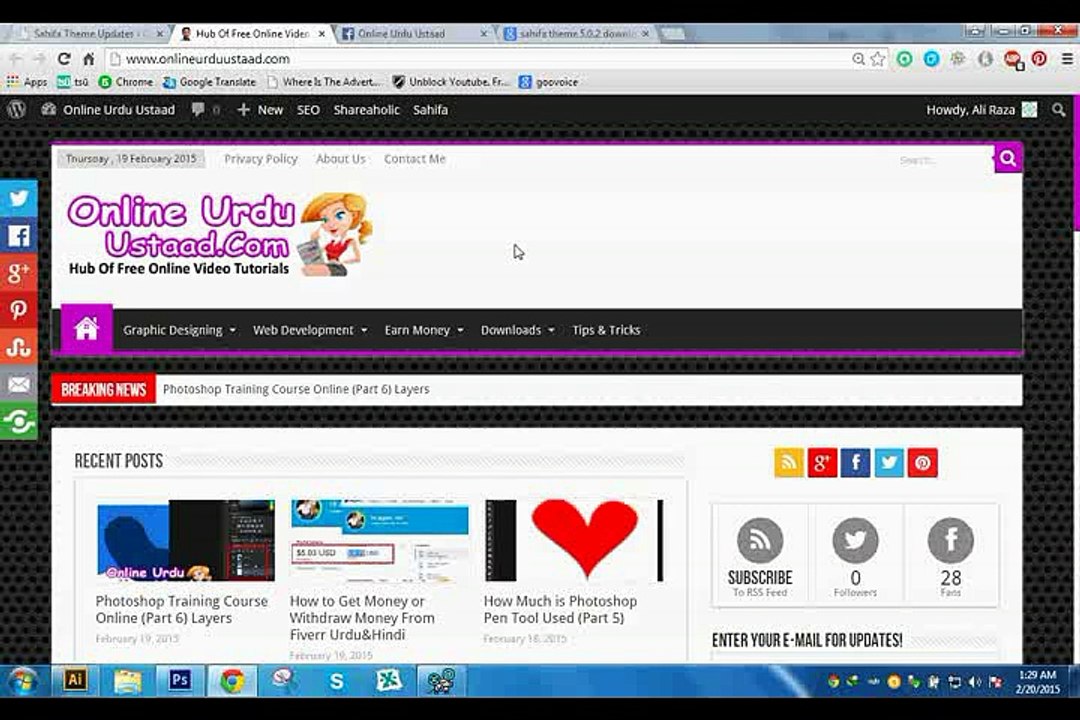Open the Shareaholic menu in the admin bar
This screenshot has height=720, width=1080.
[x=366, y=110]
